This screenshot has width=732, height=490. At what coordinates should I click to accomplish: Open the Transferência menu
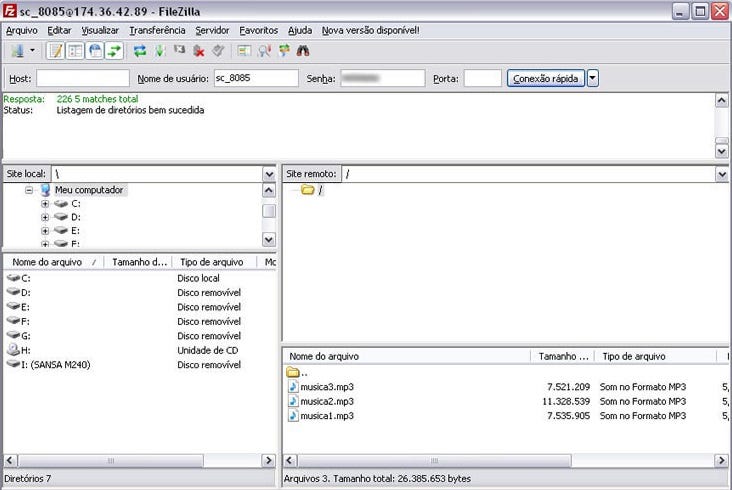(x=157, y=30)
